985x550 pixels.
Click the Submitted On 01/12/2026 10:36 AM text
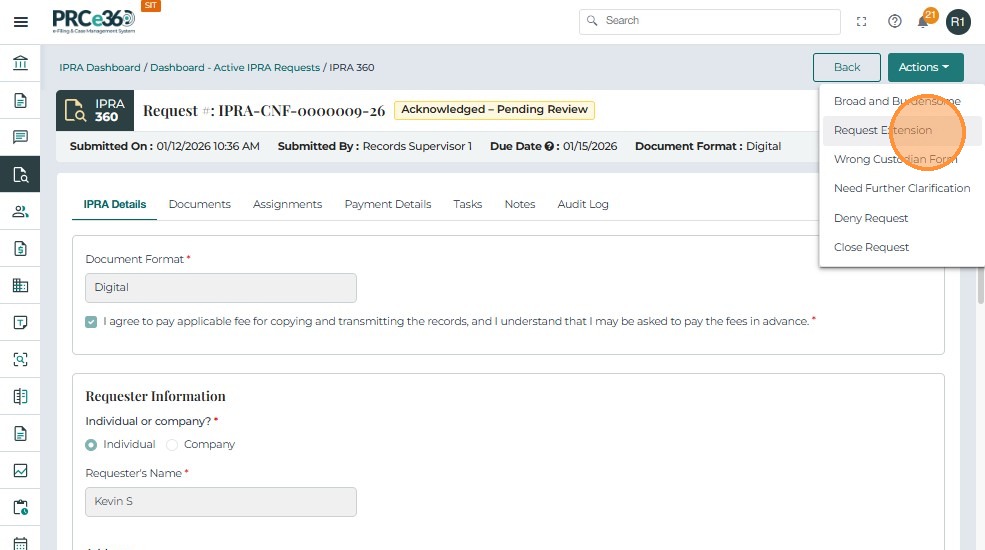(165, 146)
